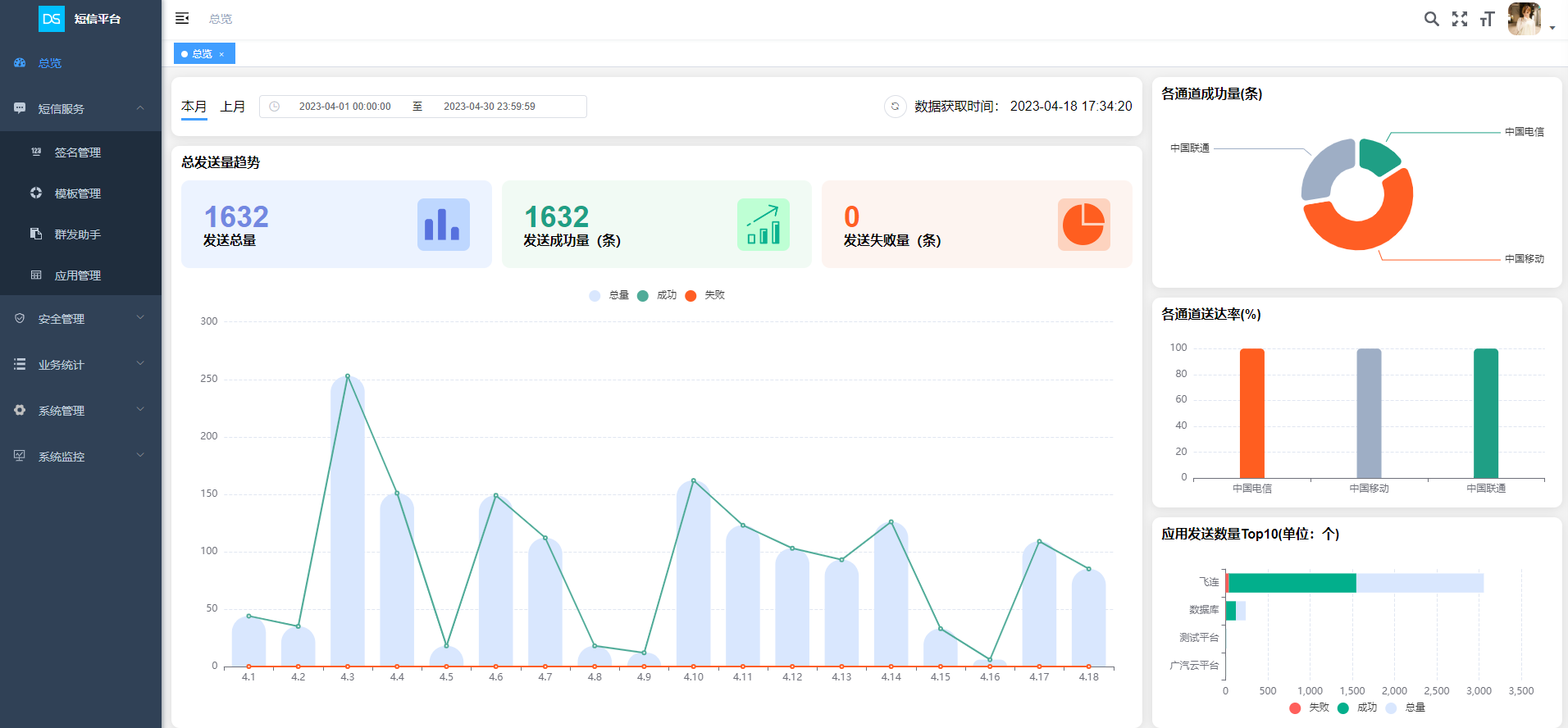Click 短信平台 title text
This screenshot has height=728, width=1568.
point(98,19)
